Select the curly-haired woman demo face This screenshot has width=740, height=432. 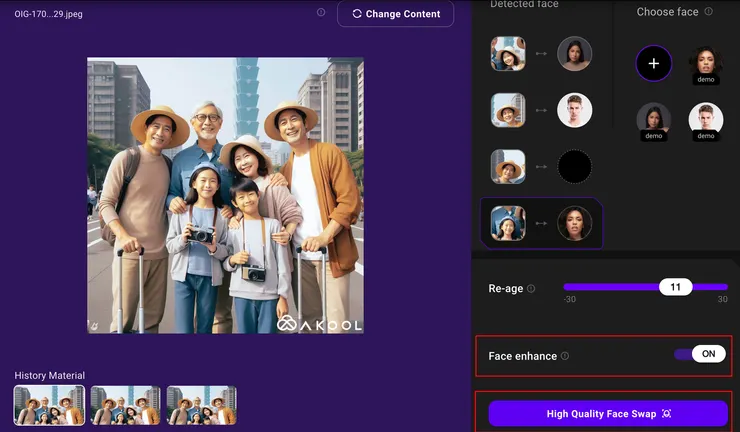click(x=706, y=64)
